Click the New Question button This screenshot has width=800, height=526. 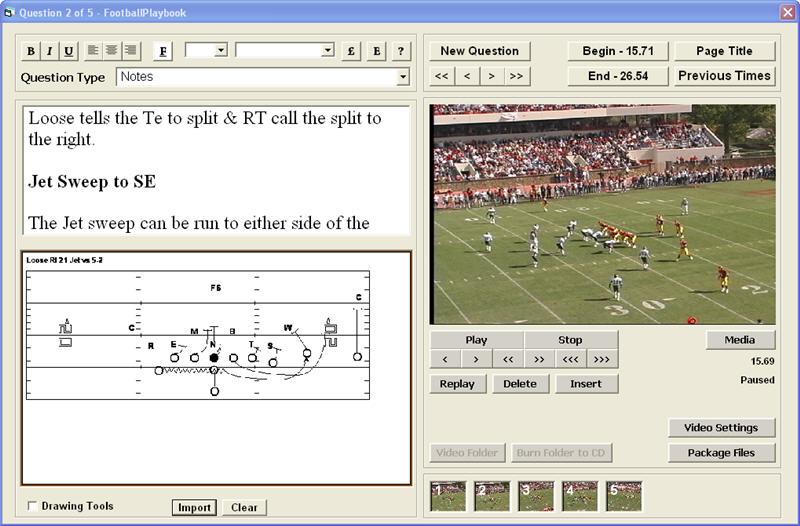click(x=480, y=51)
